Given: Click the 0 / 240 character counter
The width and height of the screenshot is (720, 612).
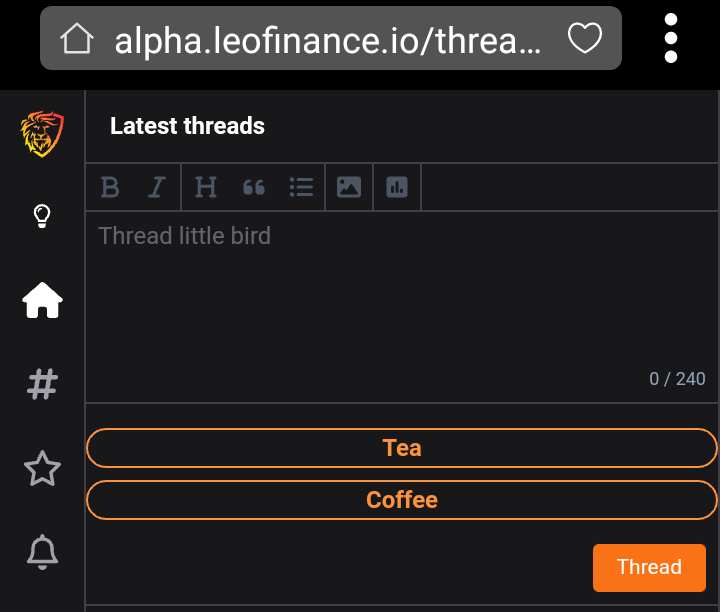Looking at the screenshot, I should click(677, 379).
